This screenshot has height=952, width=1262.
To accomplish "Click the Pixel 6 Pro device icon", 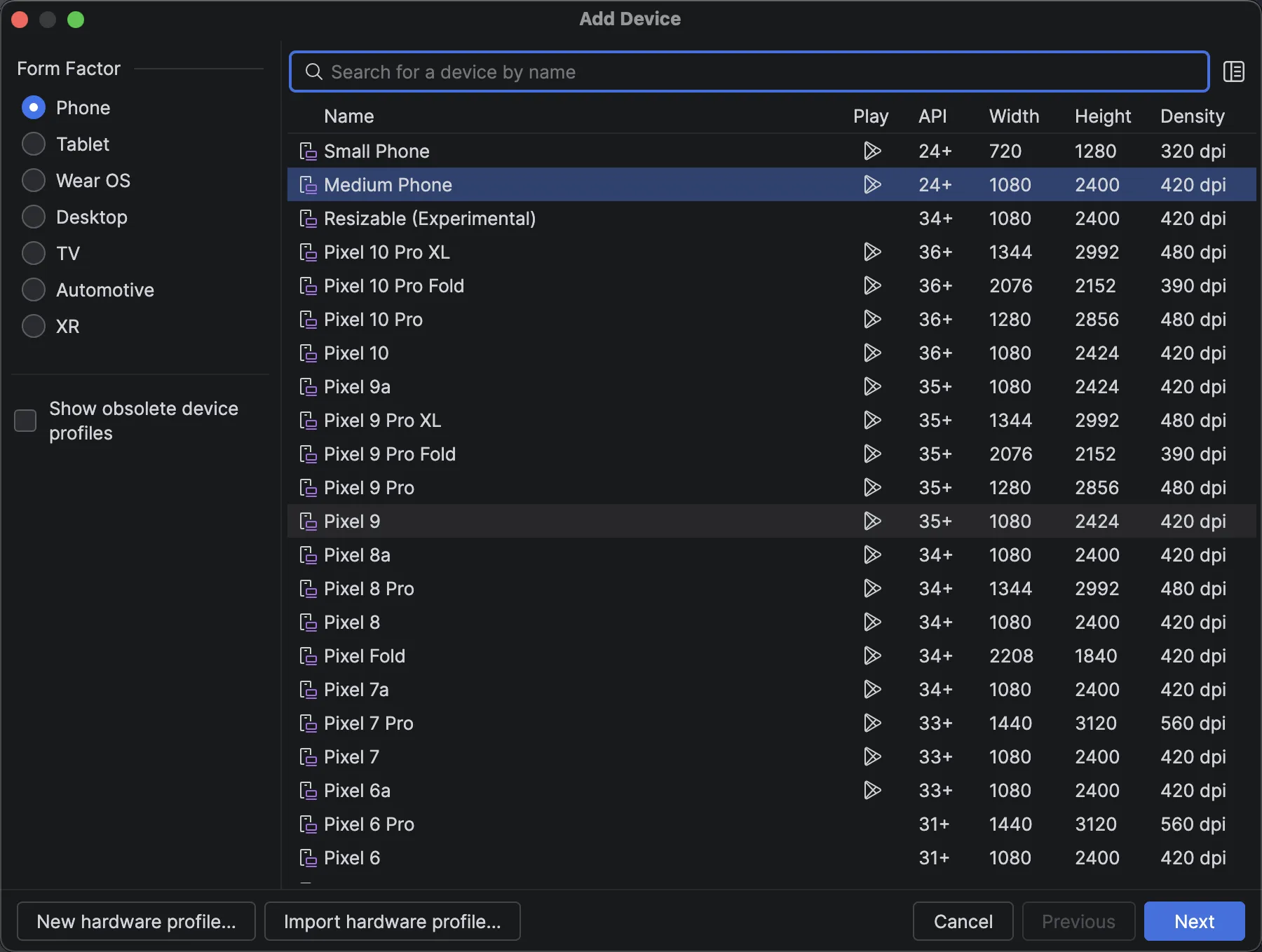I will pos(308,824).
